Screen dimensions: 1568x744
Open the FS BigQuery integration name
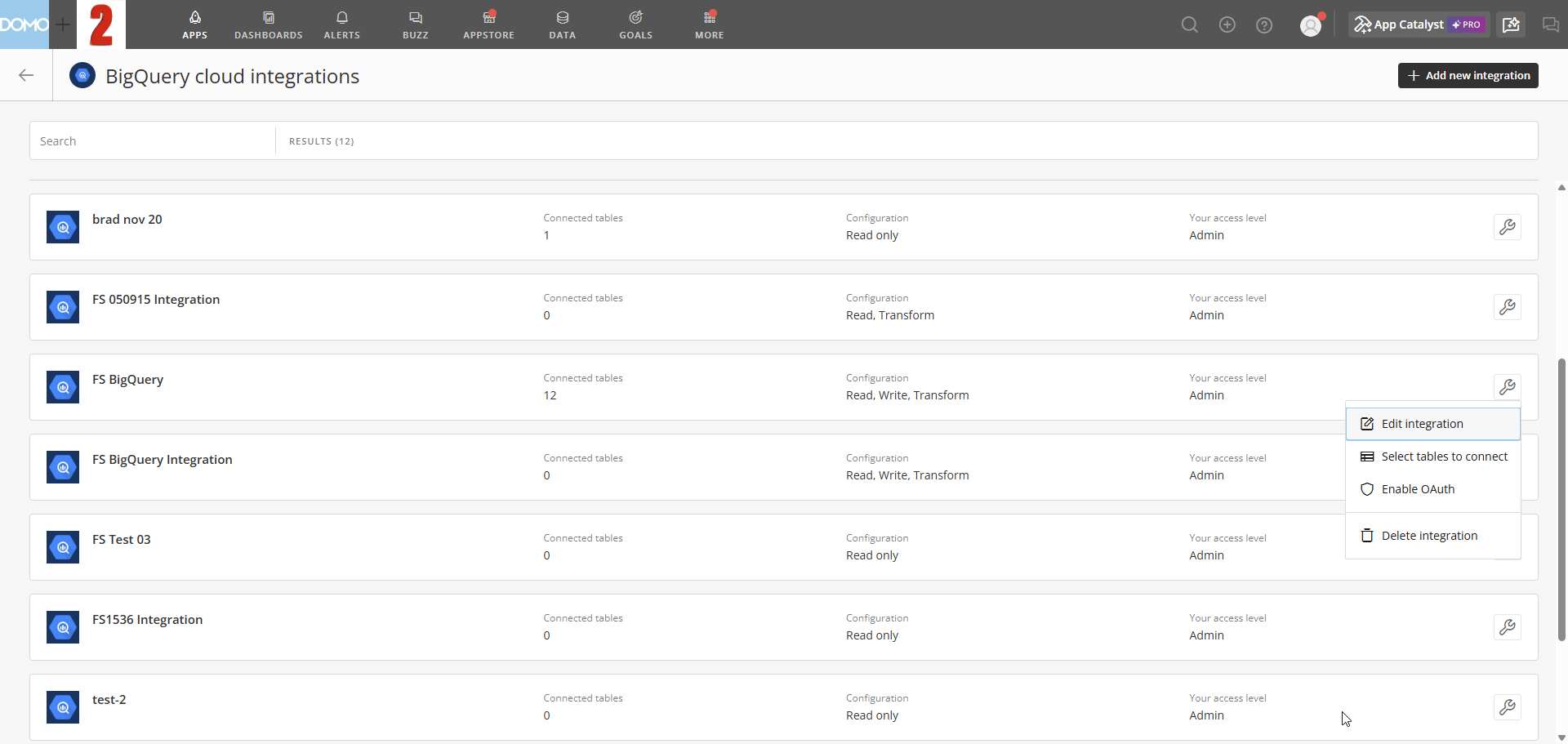click(x=127, y=380)
